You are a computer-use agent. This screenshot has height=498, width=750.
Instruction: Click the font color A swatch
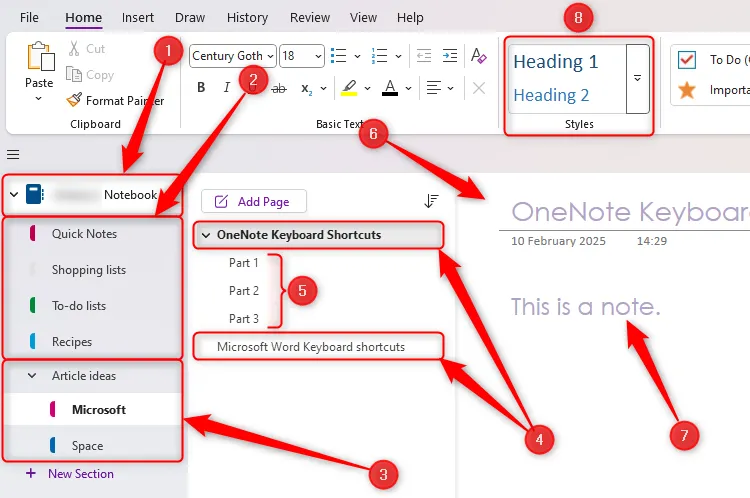click(x=389, y=88)
